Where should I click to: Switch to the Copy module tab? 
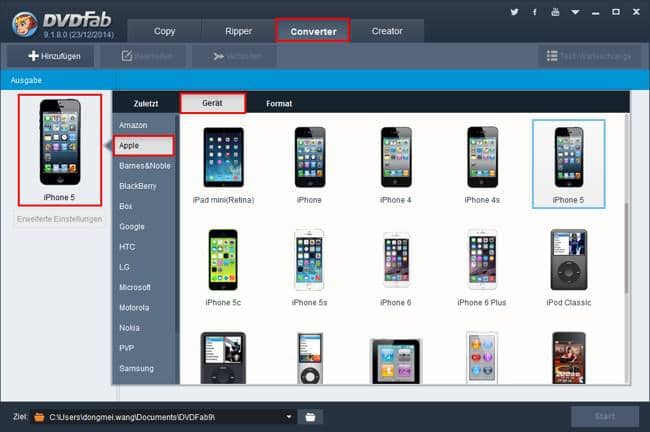[165, 31]
